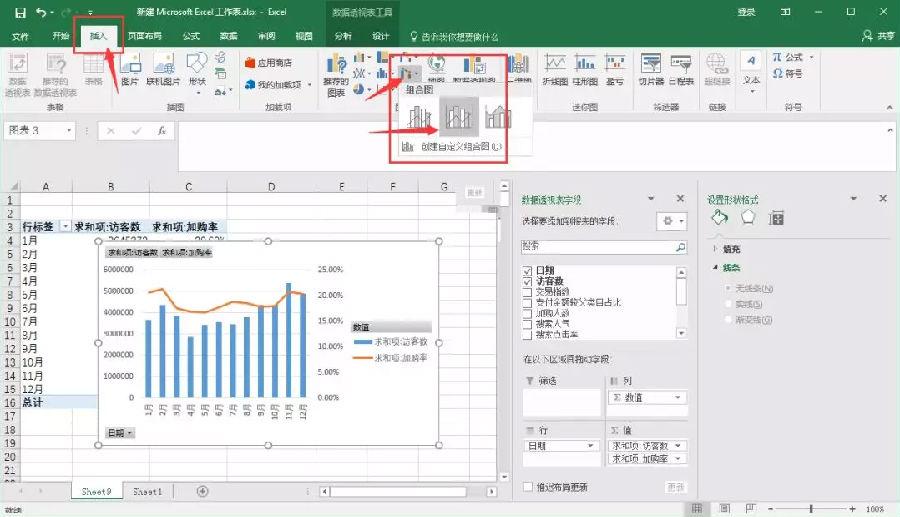Switch to Page Break Preview in status bar
900x517 pixels.
point(750,508)
